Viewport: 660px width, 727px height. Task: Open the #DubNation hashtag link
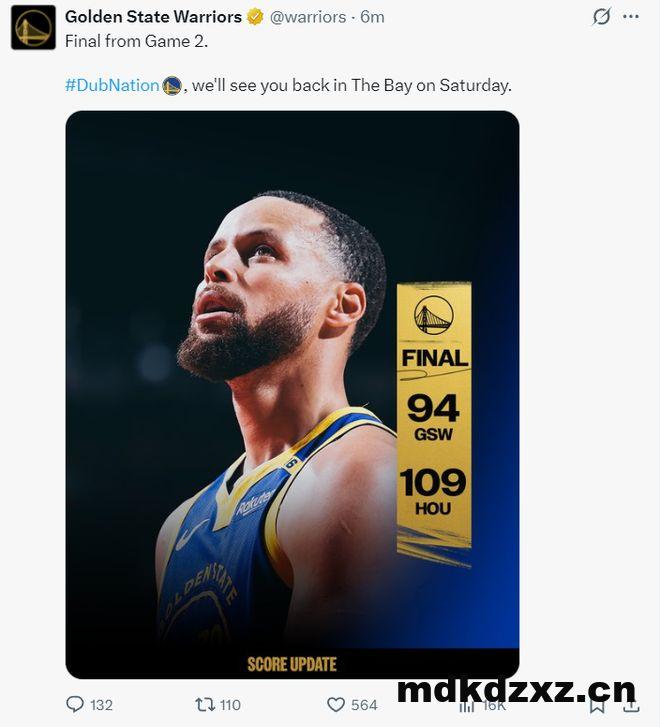[x=112, y=85]
